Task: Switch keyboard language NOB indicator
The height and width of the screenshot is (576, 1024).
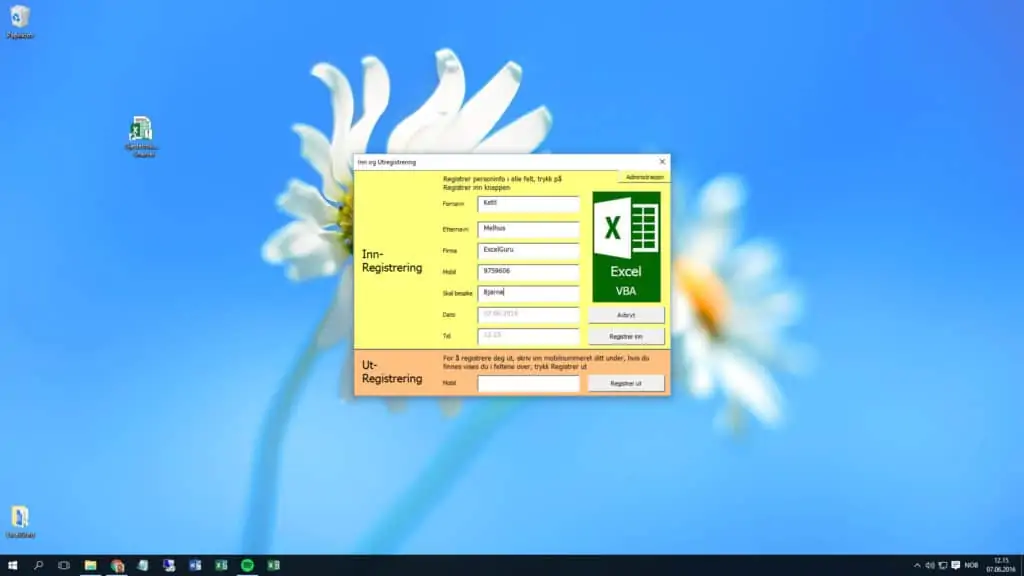Action: [971, 566]
